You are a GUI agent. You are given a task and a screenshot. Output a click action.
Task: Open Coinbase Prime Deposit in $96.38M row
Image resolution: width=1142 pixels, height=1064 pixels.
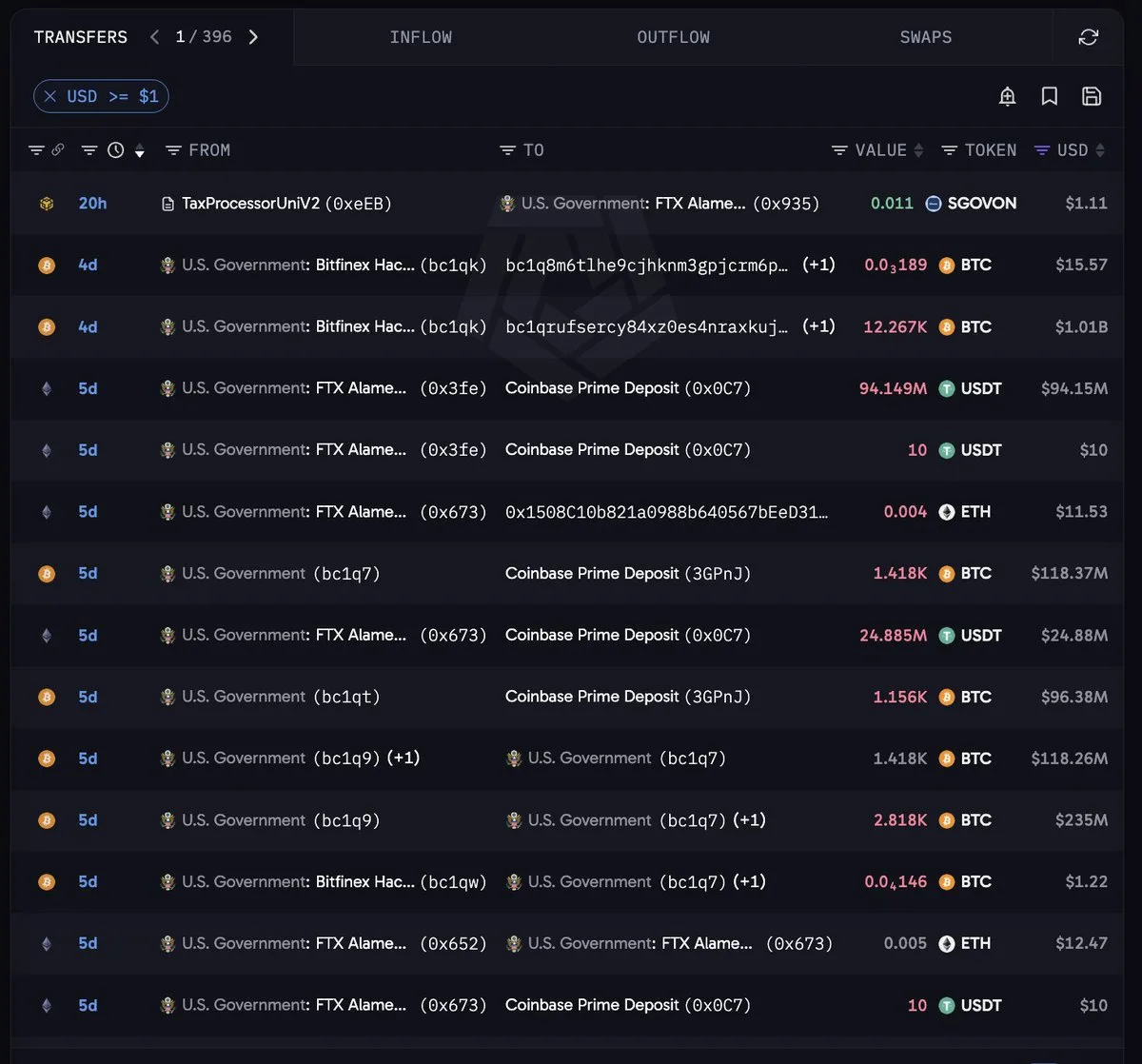pos(628,697)
